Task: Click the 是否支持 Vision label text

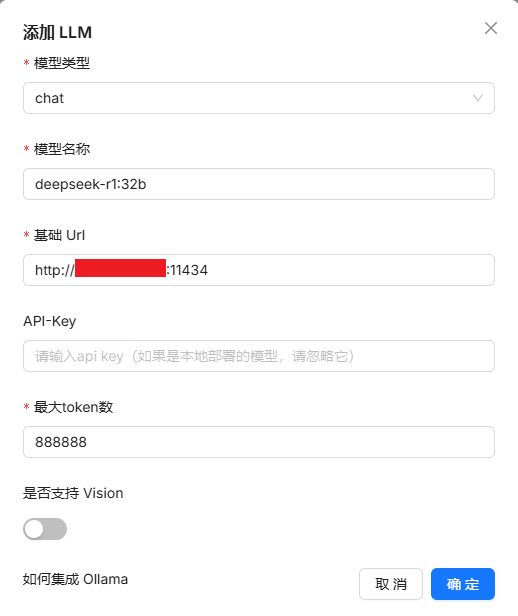Action: tap(73, 493)
